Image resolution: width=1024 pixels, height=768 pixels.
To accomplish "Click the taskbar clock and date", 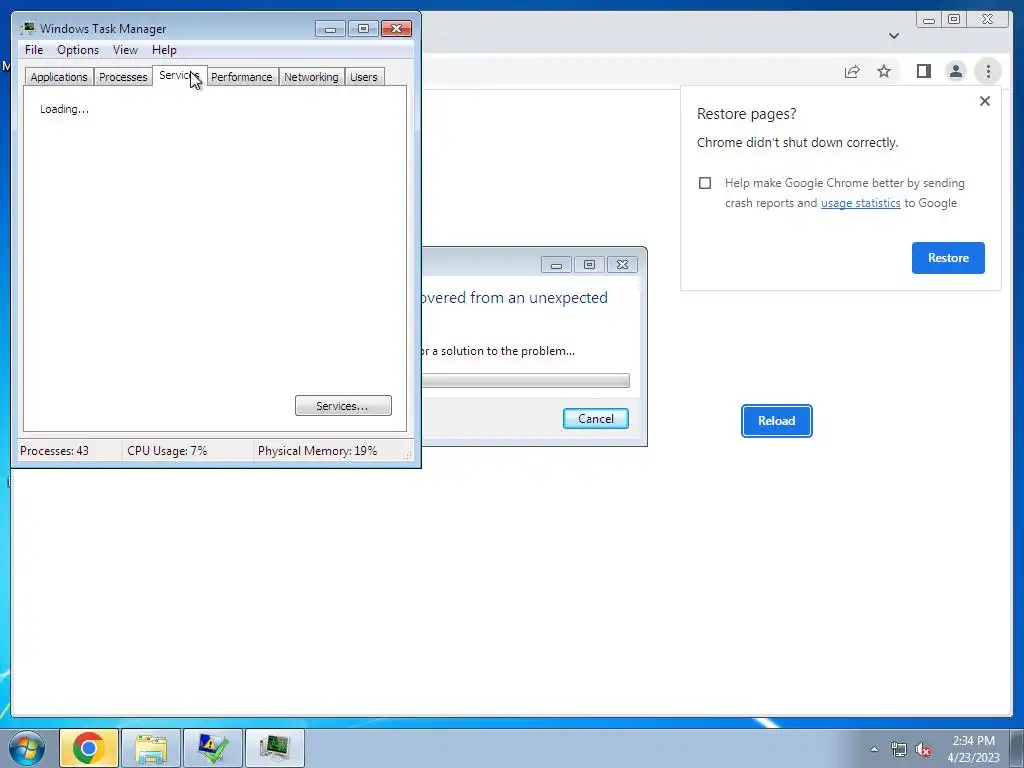I will pos(973,749).
